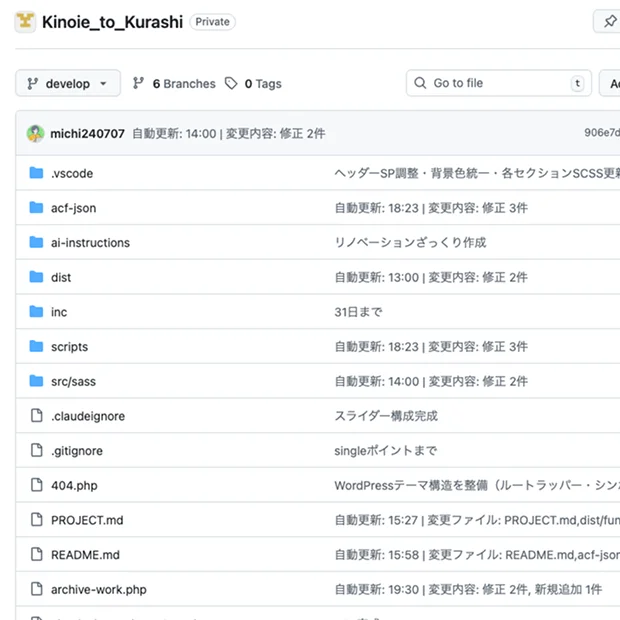Open the PROJECT.md file

pyautogui.click(x=87, y=520)
